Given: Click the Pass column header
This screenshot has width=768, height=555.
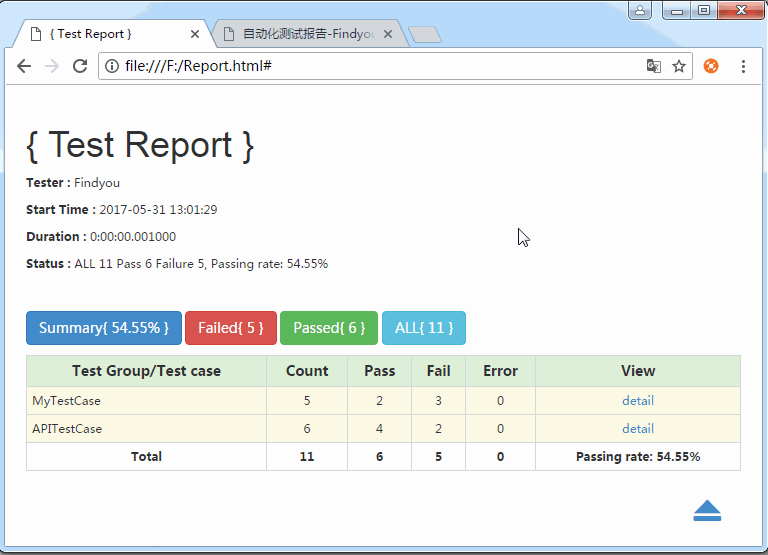Looking at the screenshot, I should [380, 371].
